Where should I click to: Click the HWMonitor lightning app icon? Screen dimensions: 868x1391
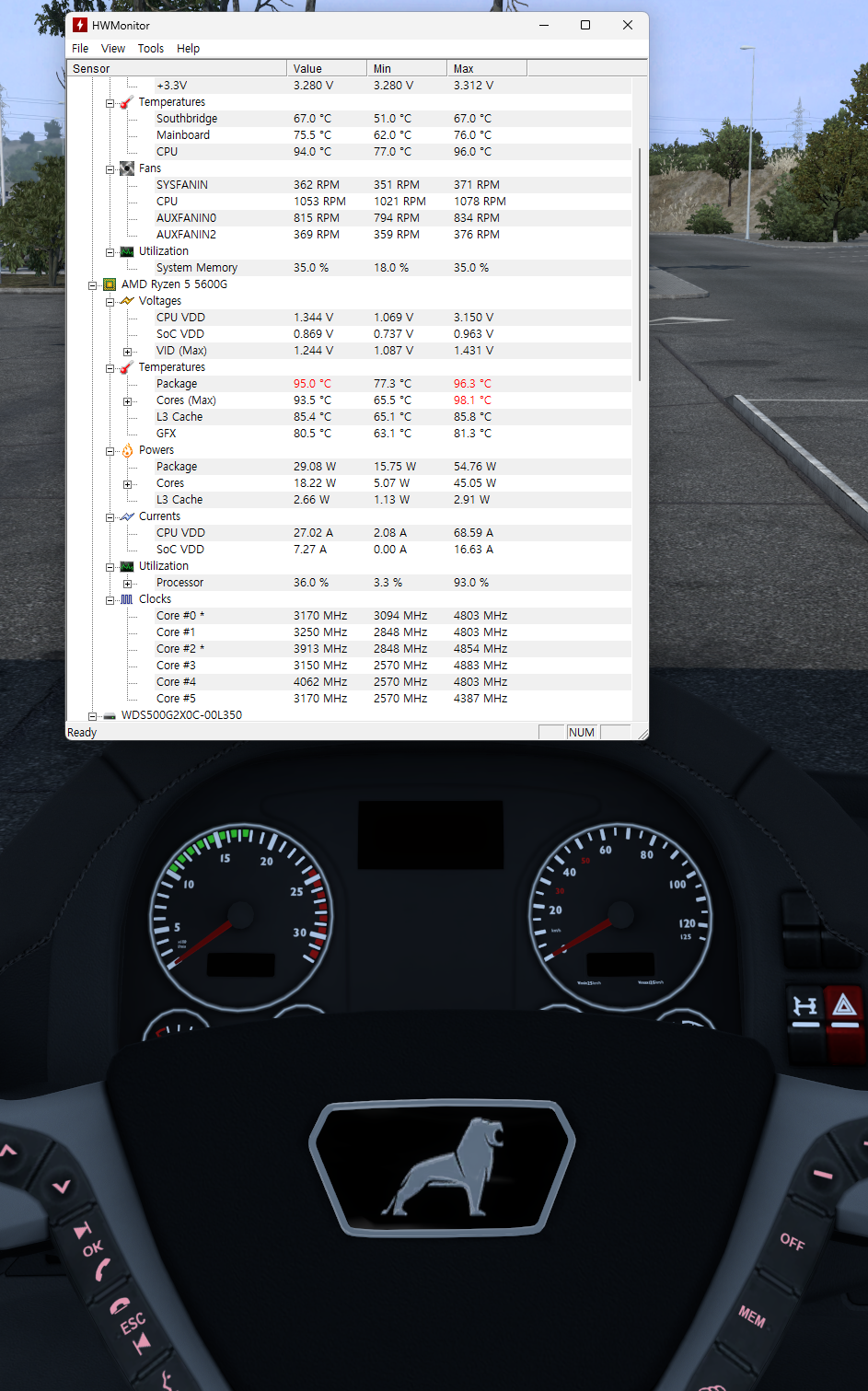click(80, 25)
